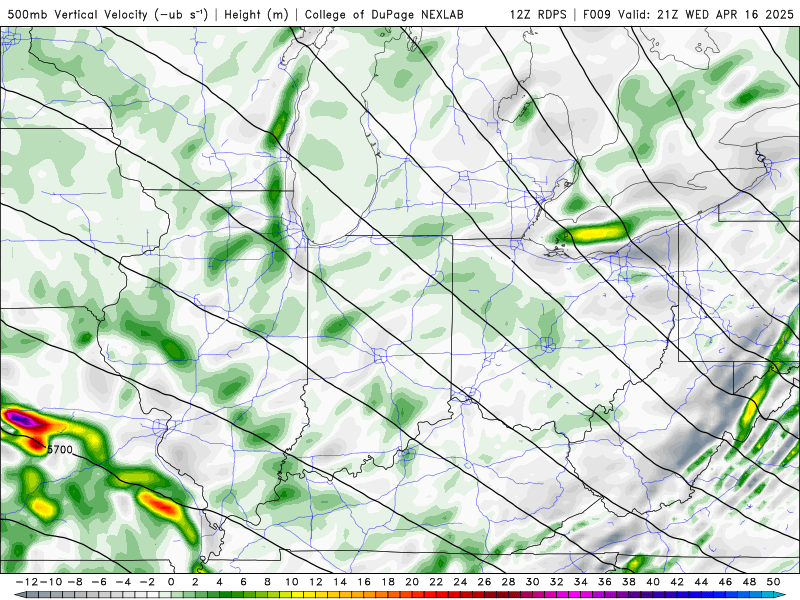
Task: Click the '26' value on color scale
Action: point(484,582)
